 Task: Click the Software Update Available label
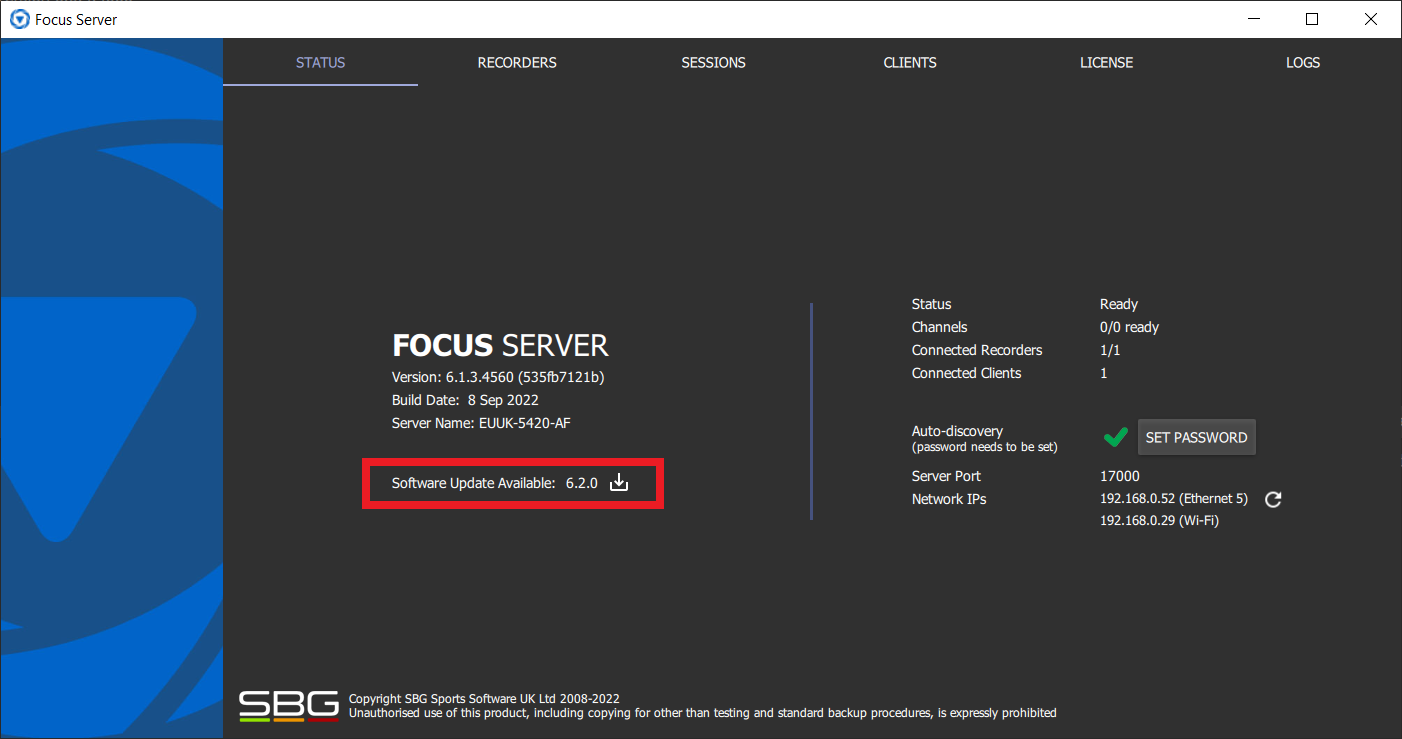[x=473, y=483]
